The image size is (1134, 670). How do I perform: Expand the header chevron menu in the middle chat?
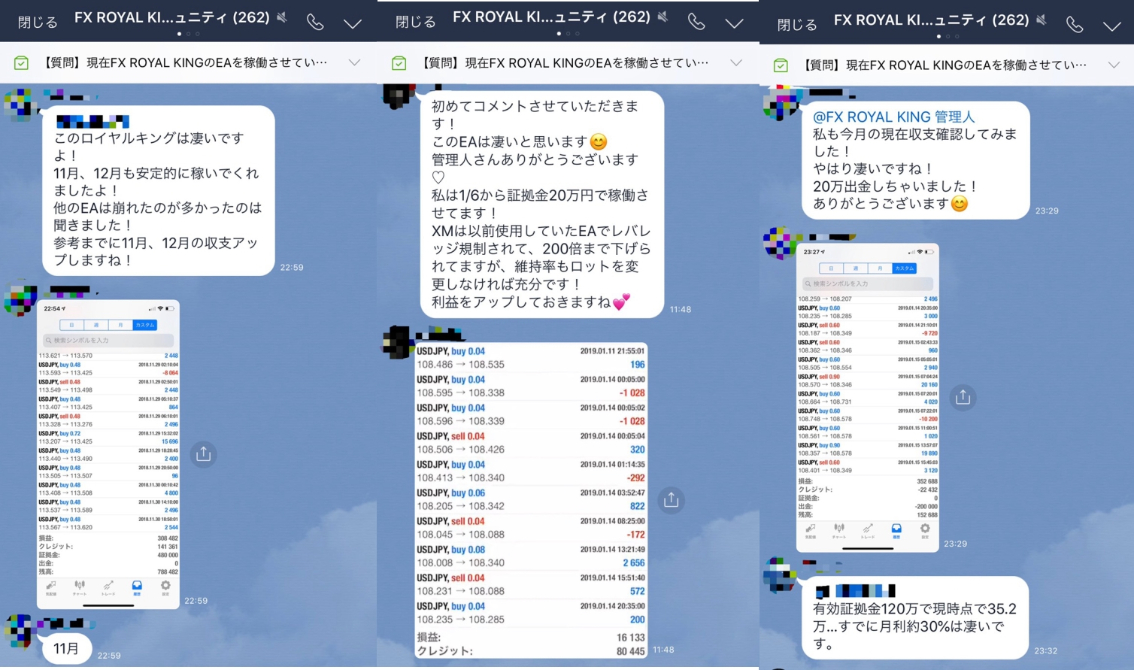[x=734, y=23]
